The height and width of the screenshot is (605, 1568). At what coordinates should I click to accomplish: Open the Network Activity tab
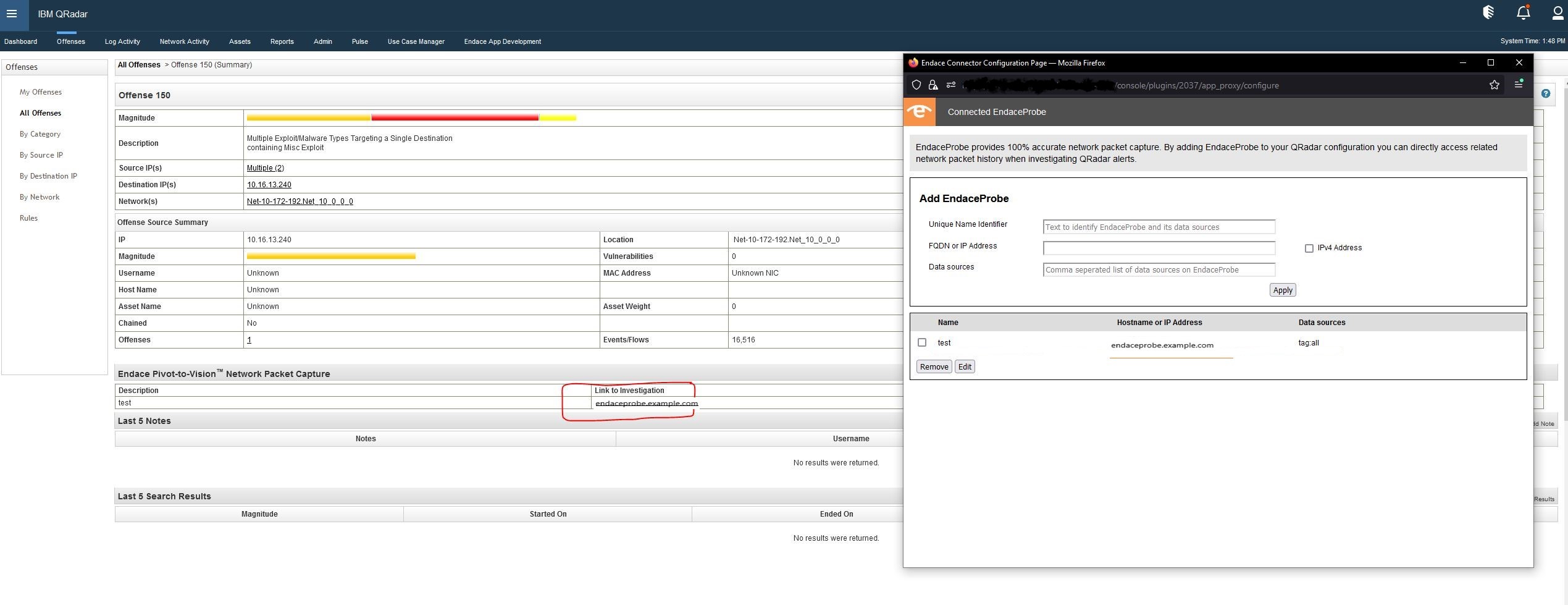click(x=184, y=41)
